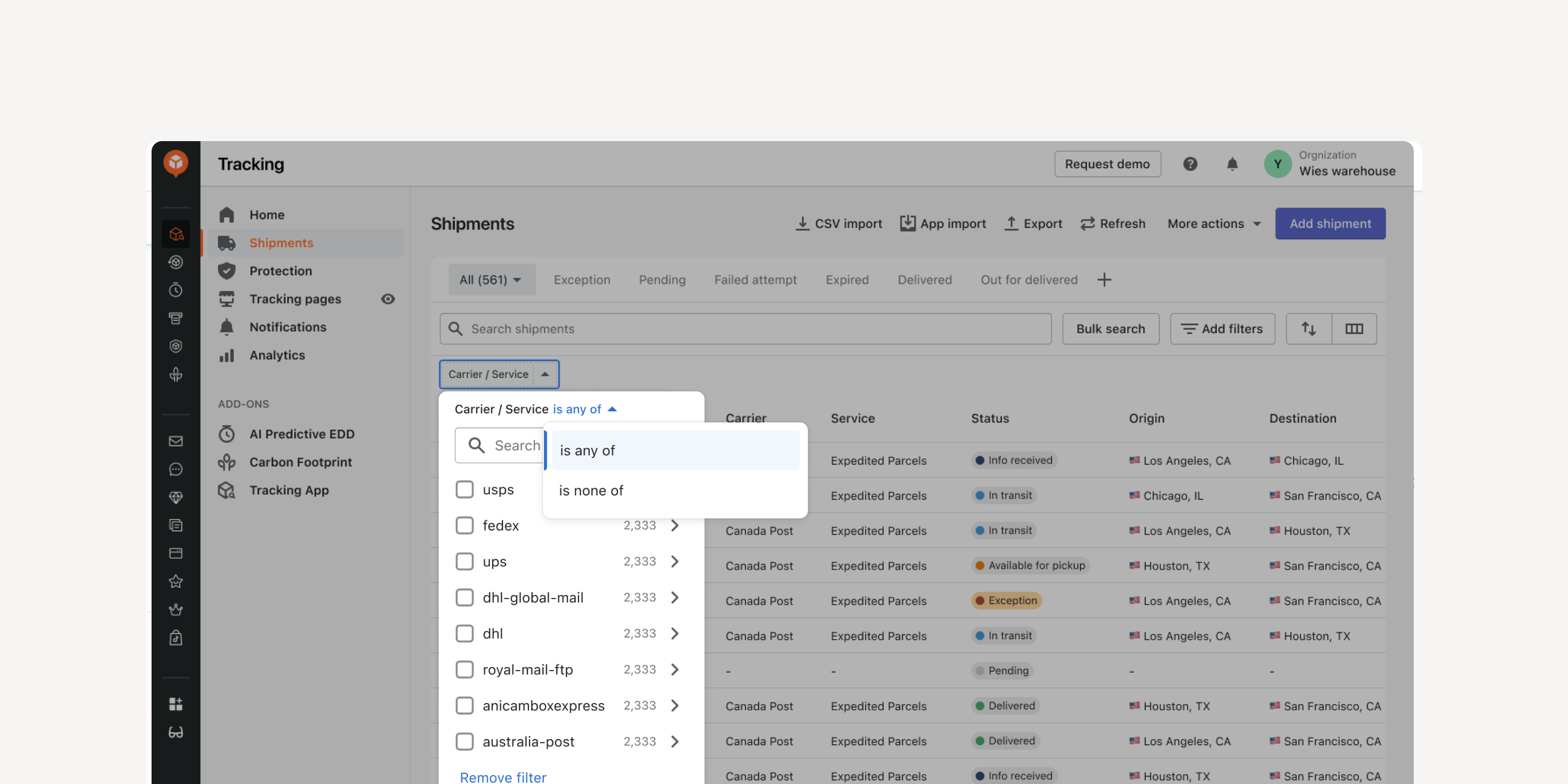This screenshot has height=784, width=1568.
Task: Click the green Y organization avatar
Action: pyautogui.click(x=1277, y=164)
